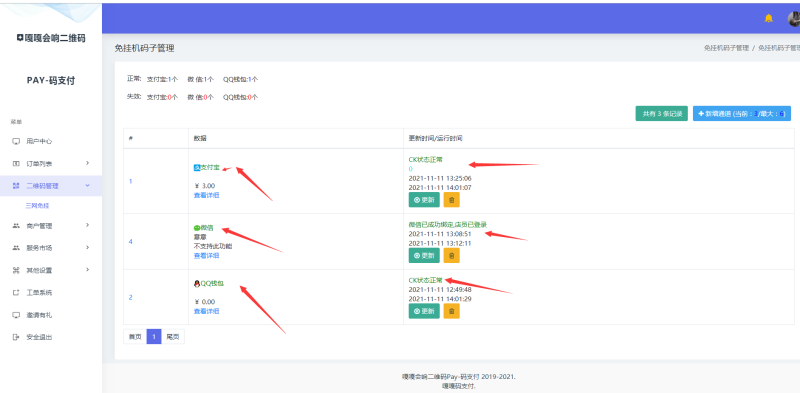The width and height of the screenshot is (800, 393).
Task: Click the ¥ 3.00 amount text
Action: 205,186
